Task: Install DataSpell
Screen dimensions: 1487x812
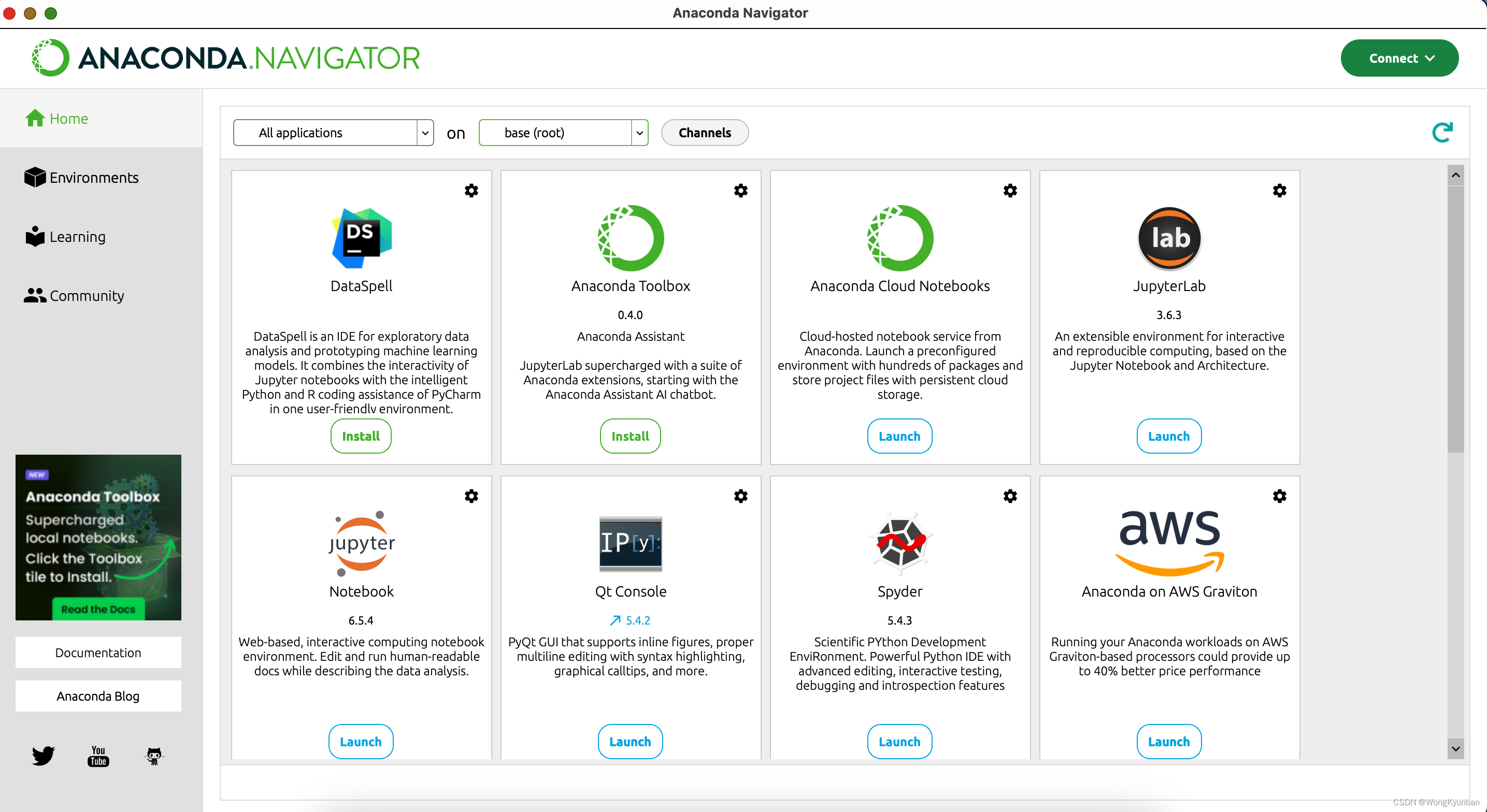Action: 361,437
